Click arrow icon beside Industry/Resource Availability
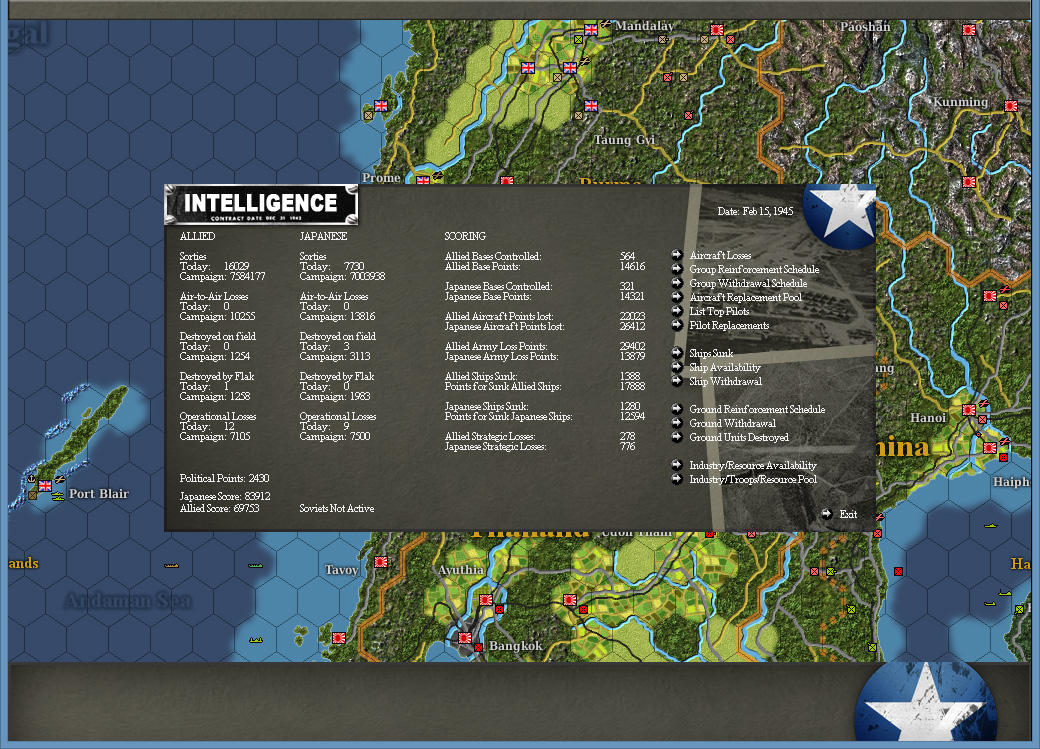The width and height of the screenshot is (1040, 749). click(x=677, y=464)
